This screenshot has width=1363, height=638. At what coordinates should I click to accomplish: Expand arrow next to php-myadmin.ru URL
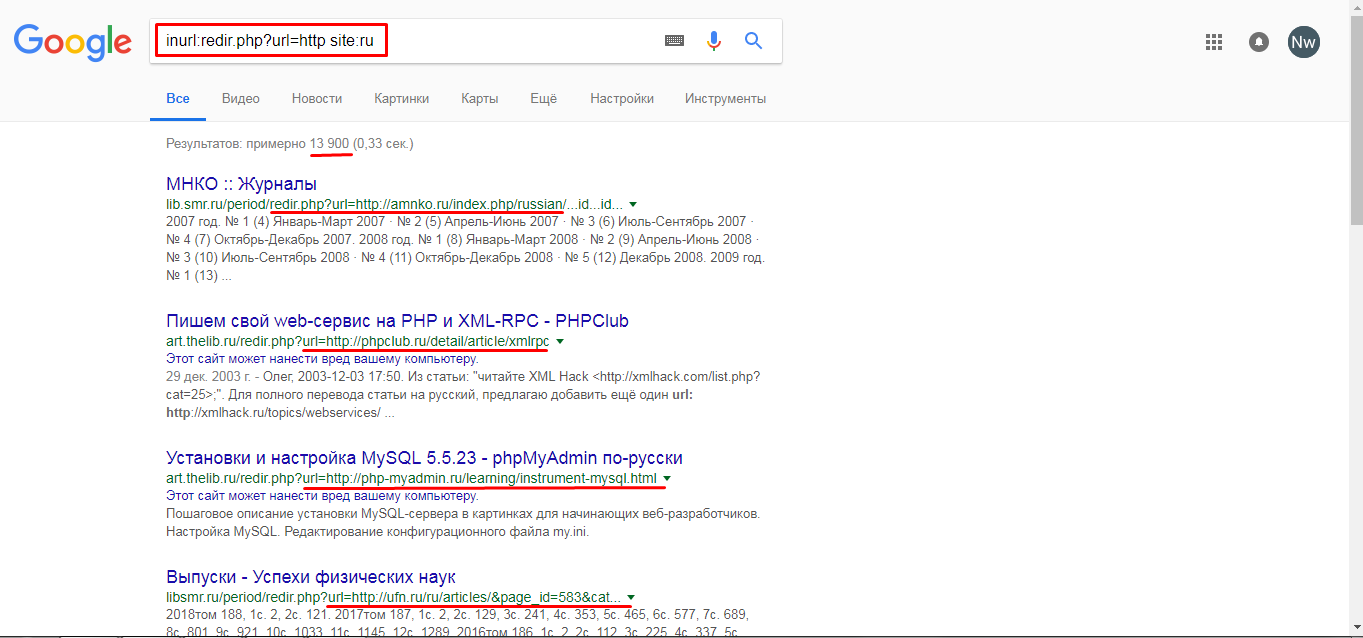coord(667,478)
